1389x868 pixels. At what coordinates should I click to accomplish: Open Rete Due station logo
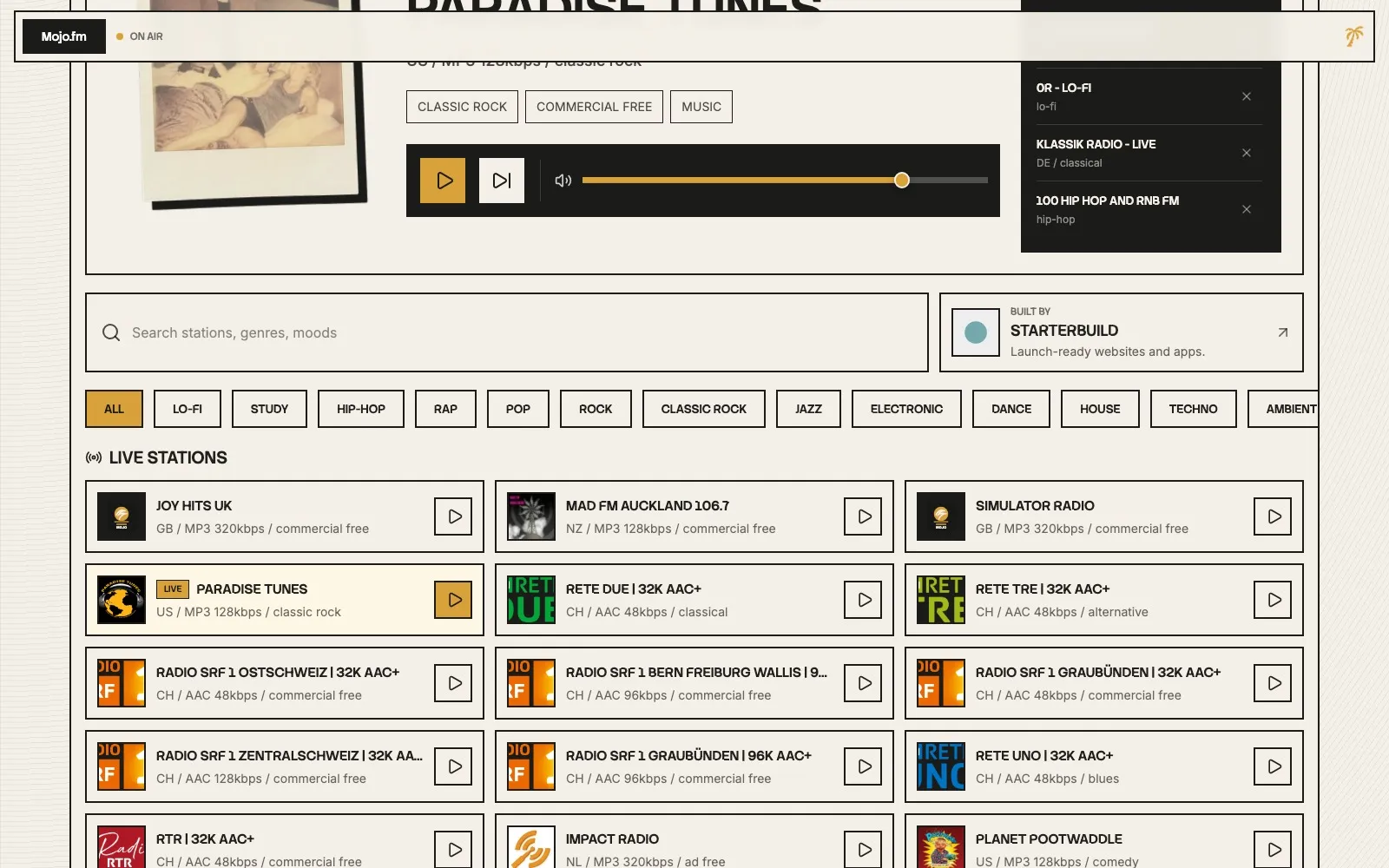531,600
